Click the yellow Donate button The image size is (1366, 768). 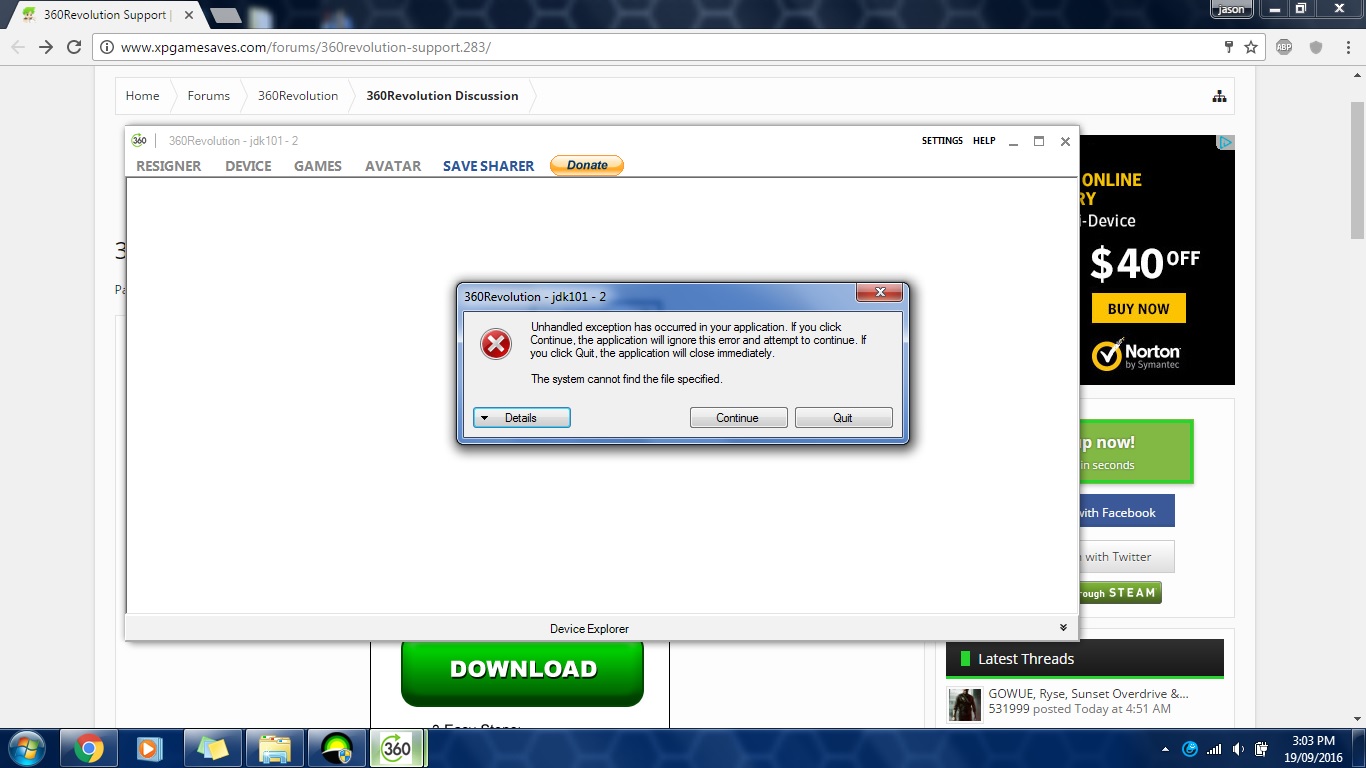click(587, 165)
